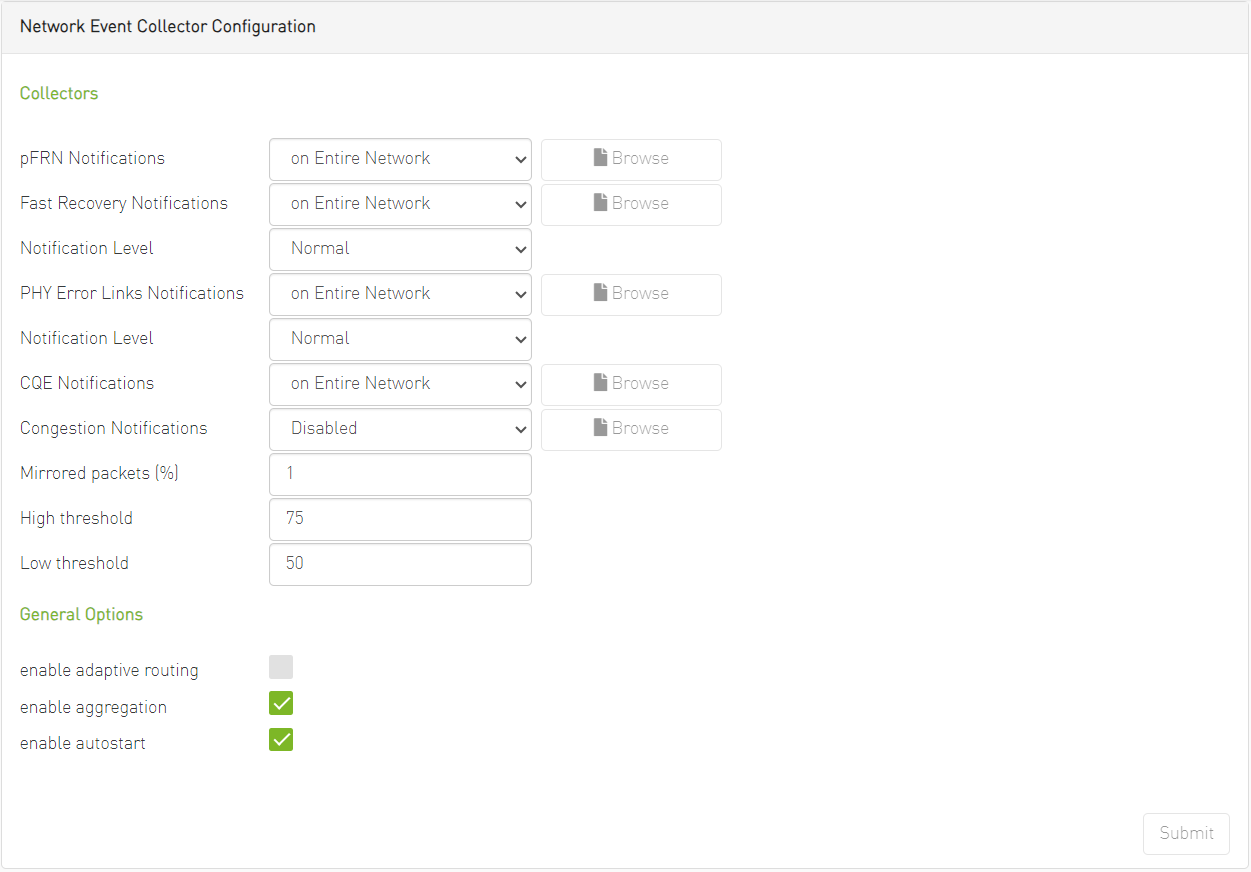
Task: Uncheck the enable aggregation checkbox
Action: (281, 704)
